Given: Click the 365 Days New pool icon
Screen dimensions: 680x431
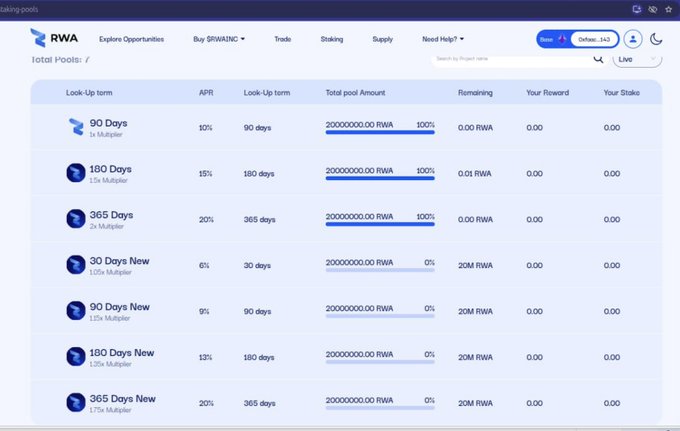Looking at the screenshot, I should tap(75, 402).
